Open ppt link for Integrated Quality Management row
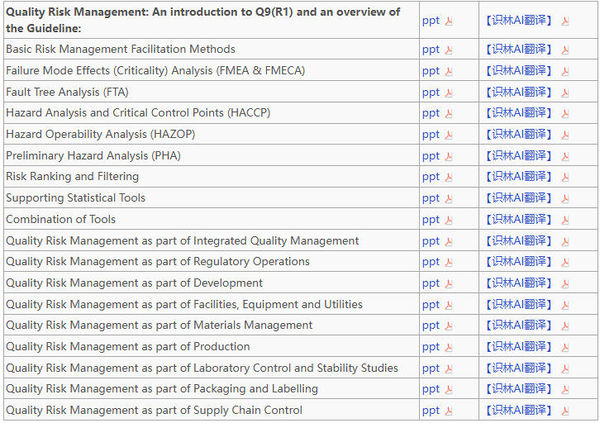The width and height of the screenshot is (600, 423). (430, 241)
